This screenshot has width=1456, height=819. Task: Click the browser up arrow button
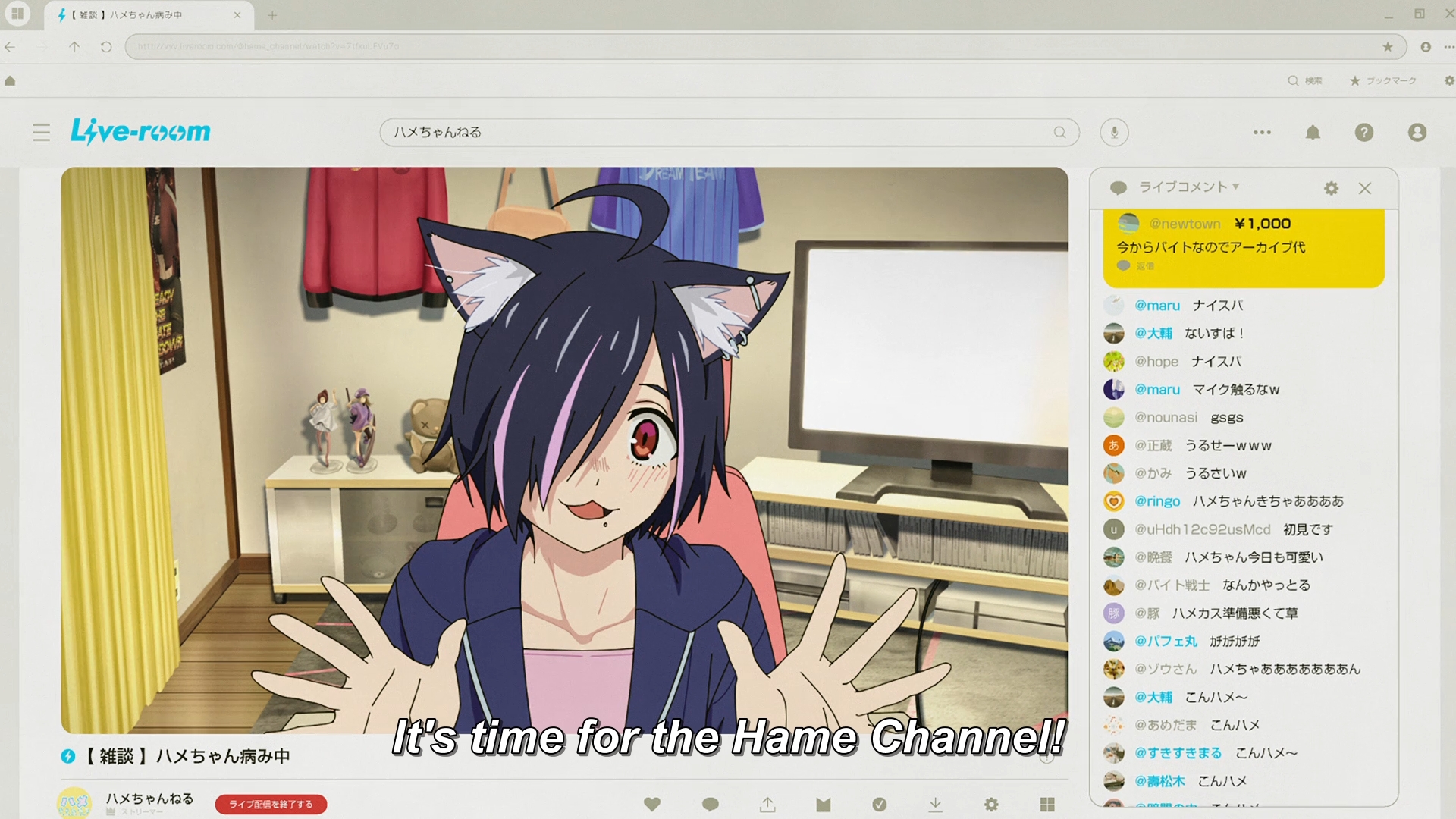point(74,47)
